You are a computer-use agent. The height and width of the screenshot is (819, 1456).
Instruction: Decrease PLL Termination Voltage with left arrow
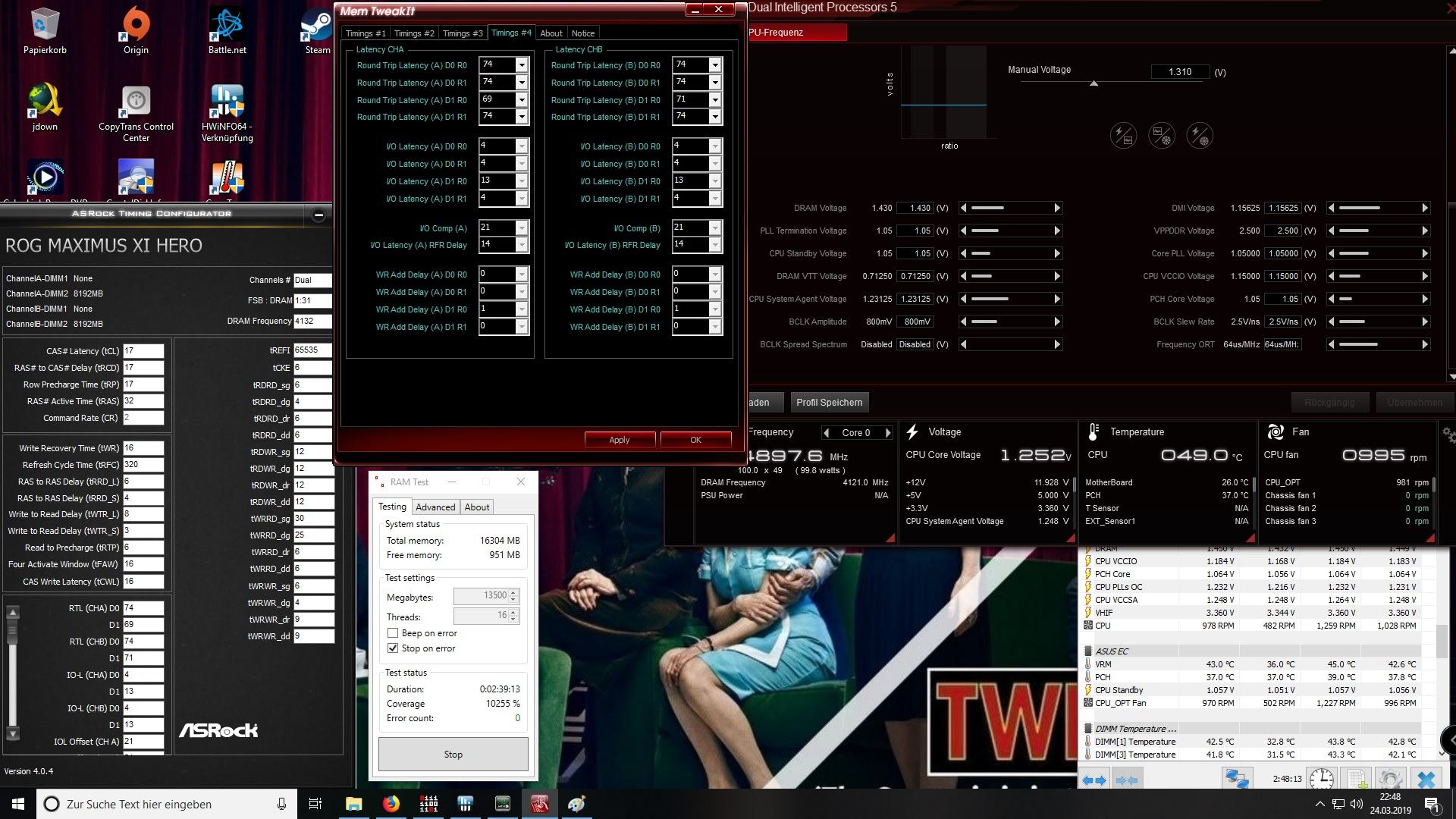[963, 231]
